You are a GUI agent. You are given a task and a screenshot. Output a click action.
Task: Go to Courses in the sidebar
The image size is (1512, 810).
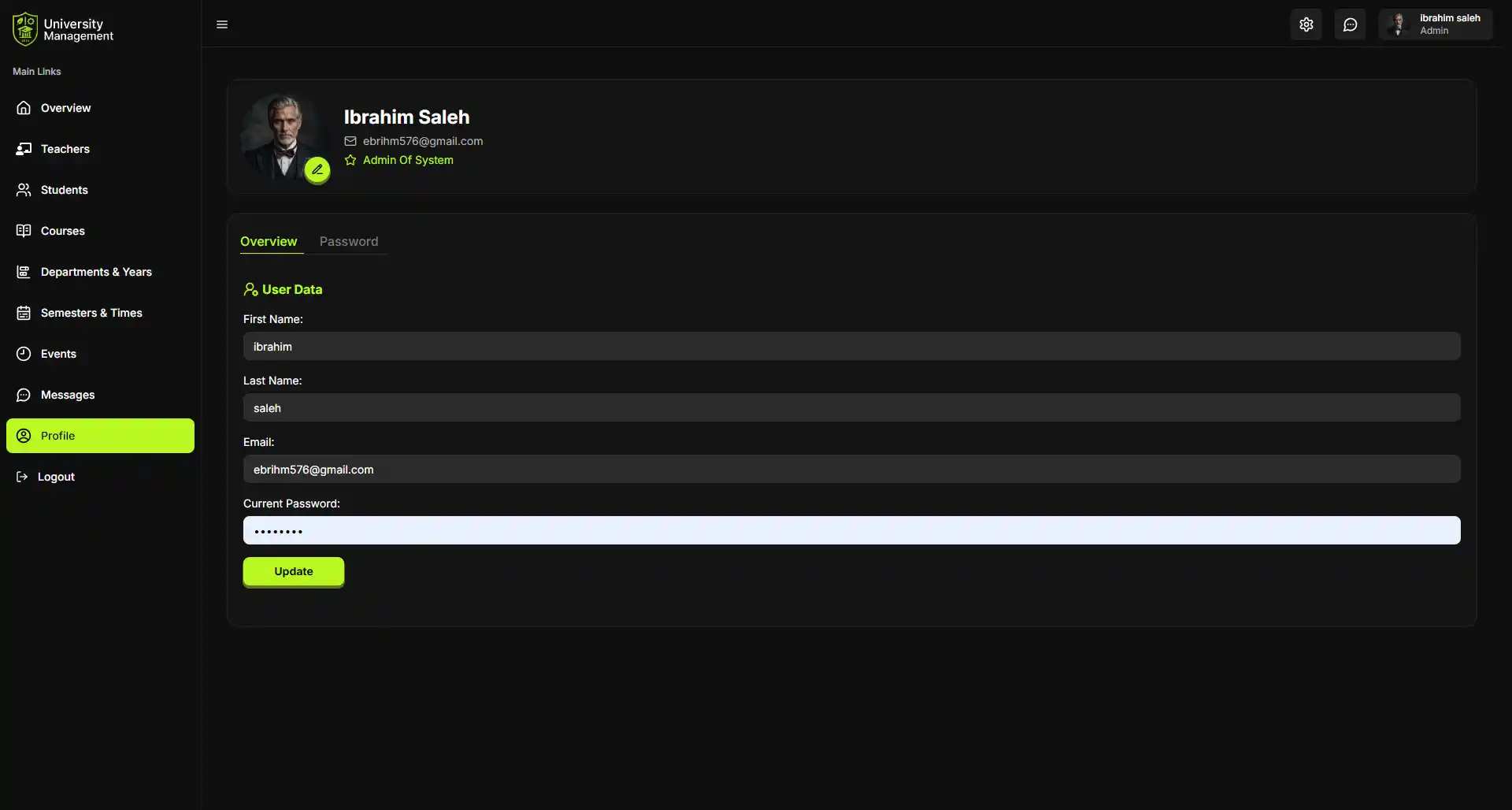tap(63, 231)
